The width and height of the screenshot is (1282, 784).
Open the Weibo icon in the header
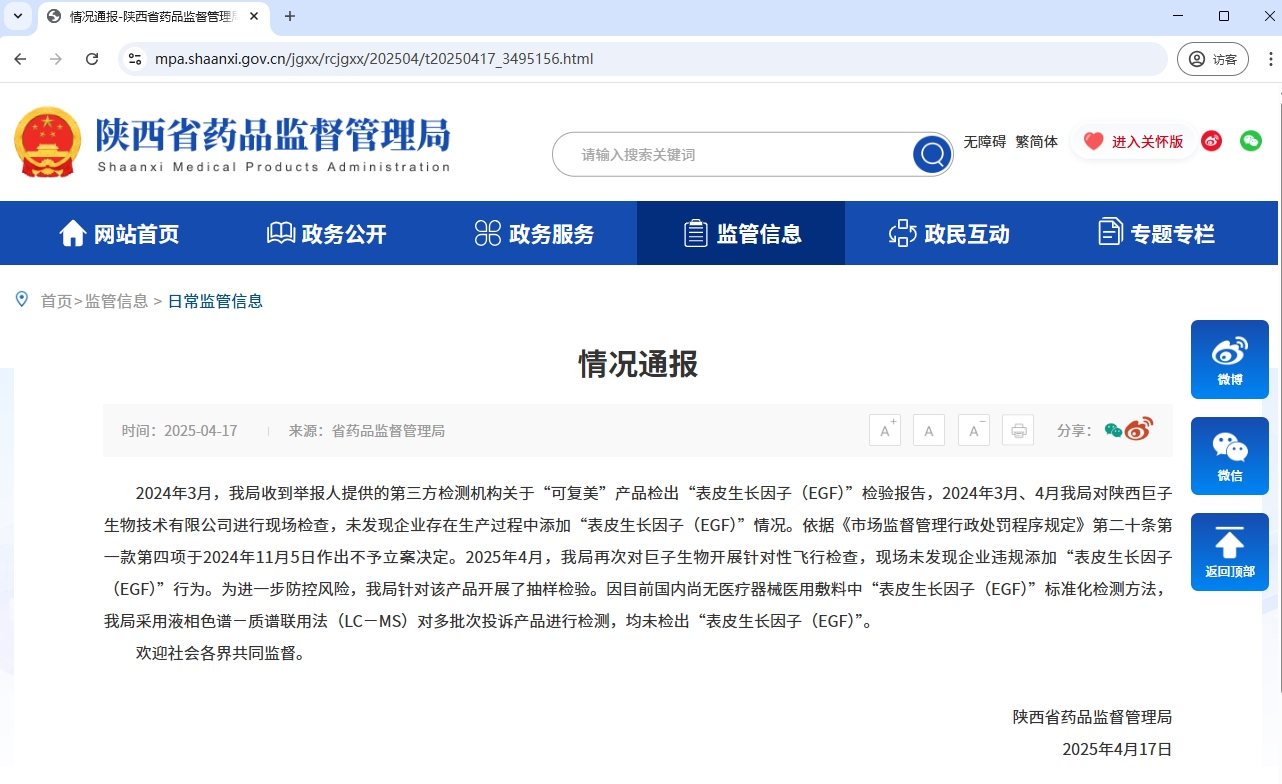(x=1211, y=141)
